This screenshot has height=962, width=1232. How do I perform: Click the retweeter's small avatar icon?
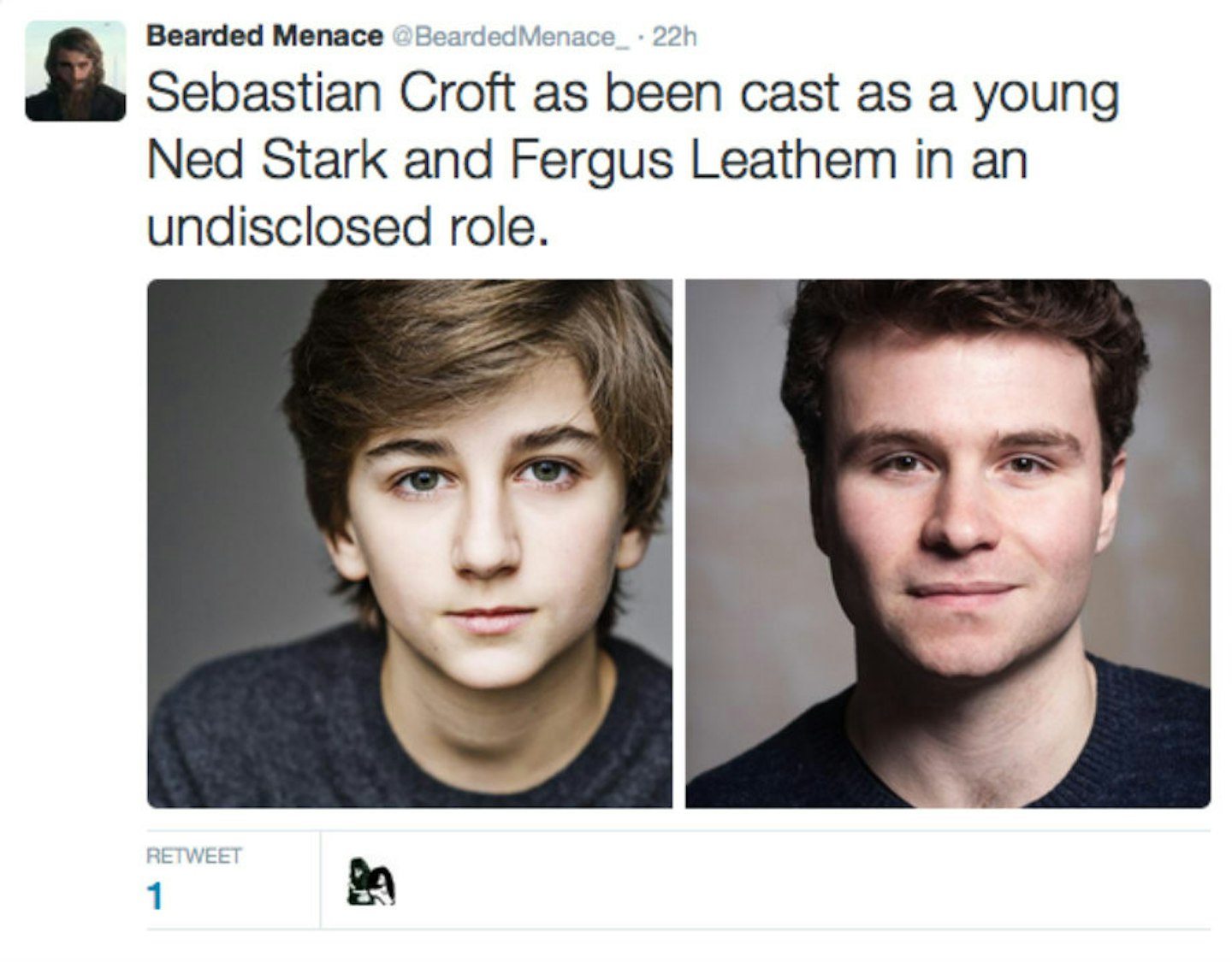[x=371, y=882]
